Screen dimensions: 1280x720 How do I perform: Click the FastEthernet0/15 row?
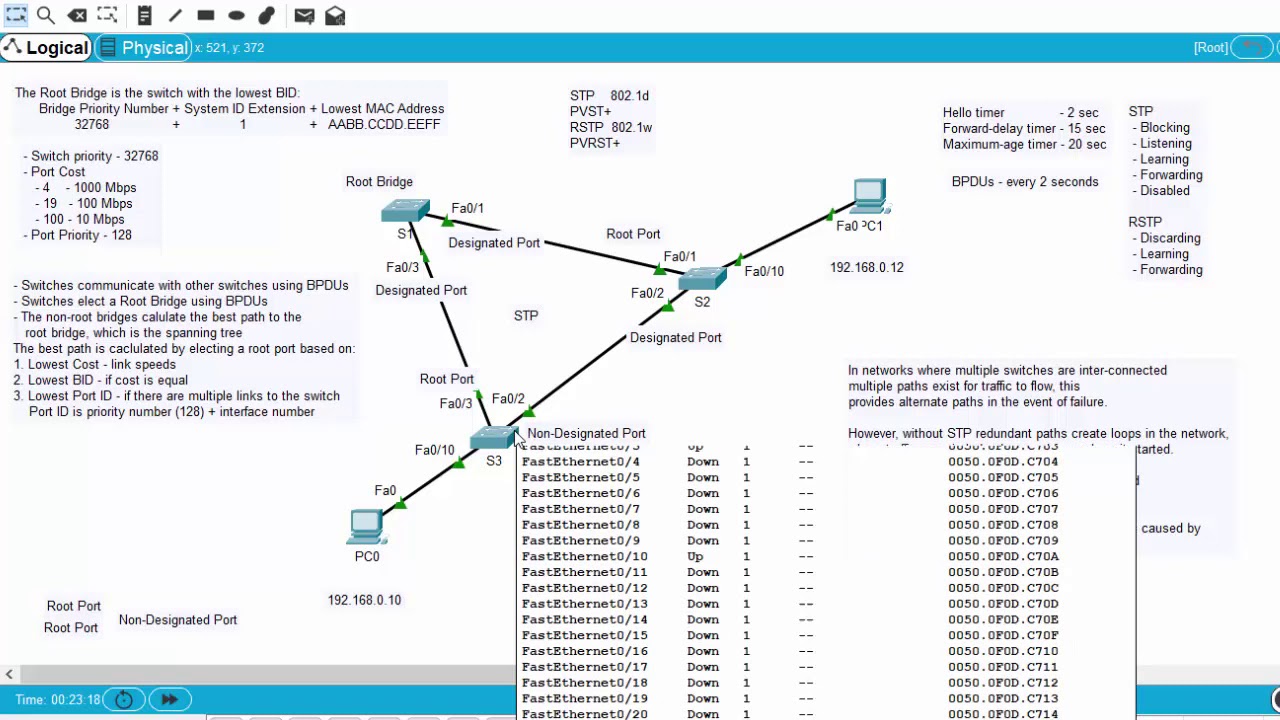click(x=827, y=635)
